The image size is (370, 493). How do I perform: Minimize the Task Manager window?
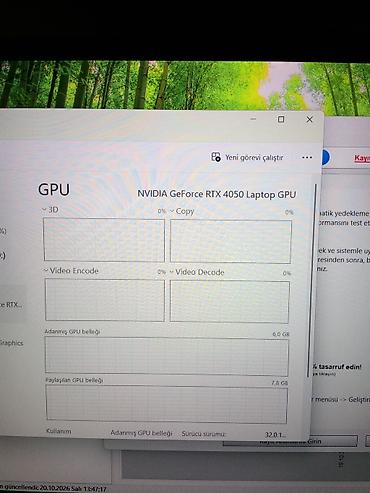tap(253, 119)
